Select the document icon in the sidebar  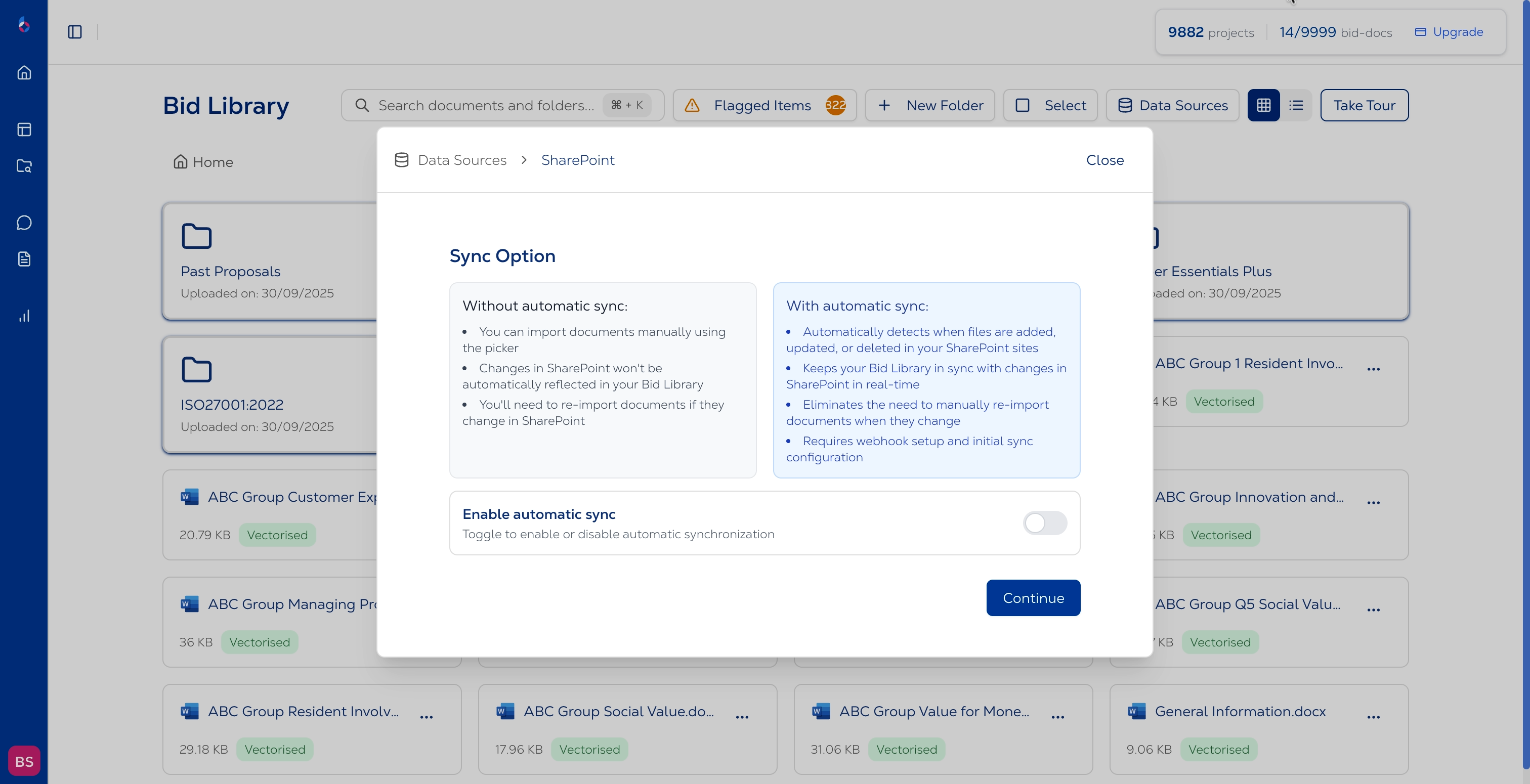tap(24, 258)
